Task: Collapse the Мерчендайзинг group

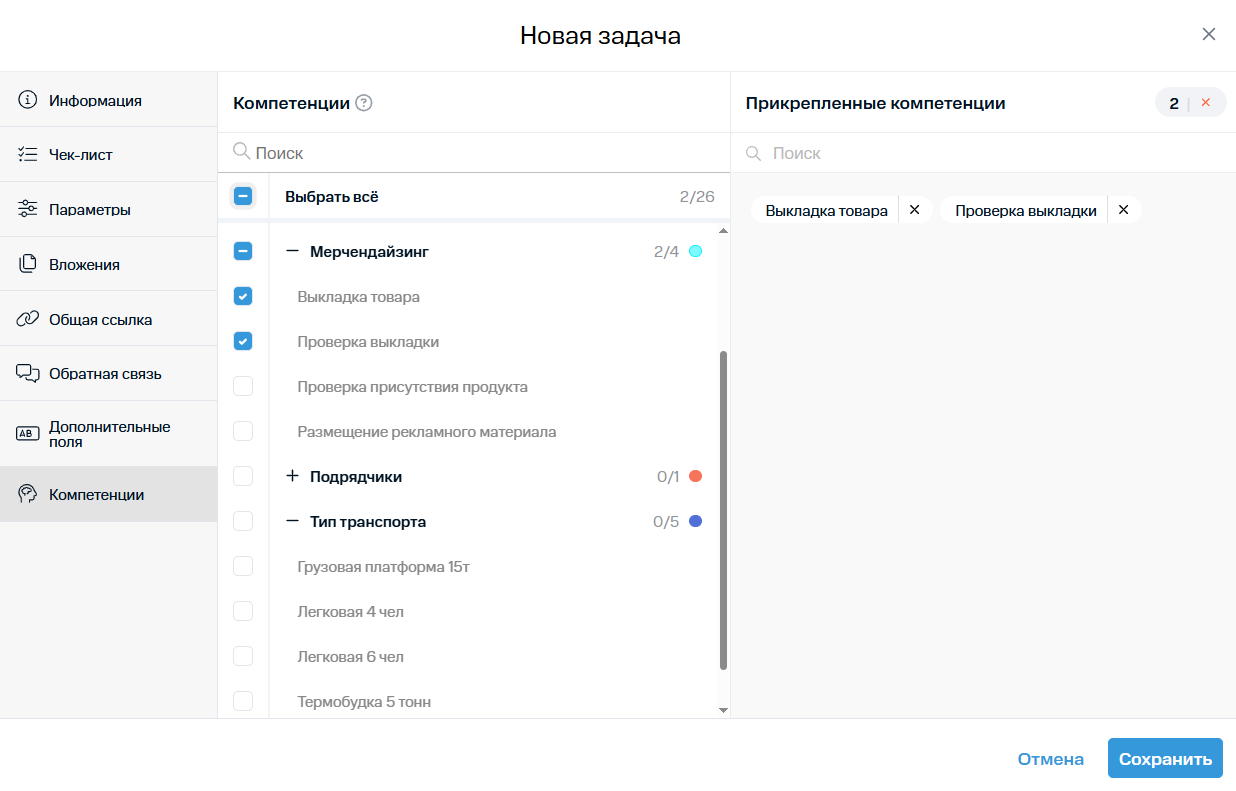Action: 292,252
